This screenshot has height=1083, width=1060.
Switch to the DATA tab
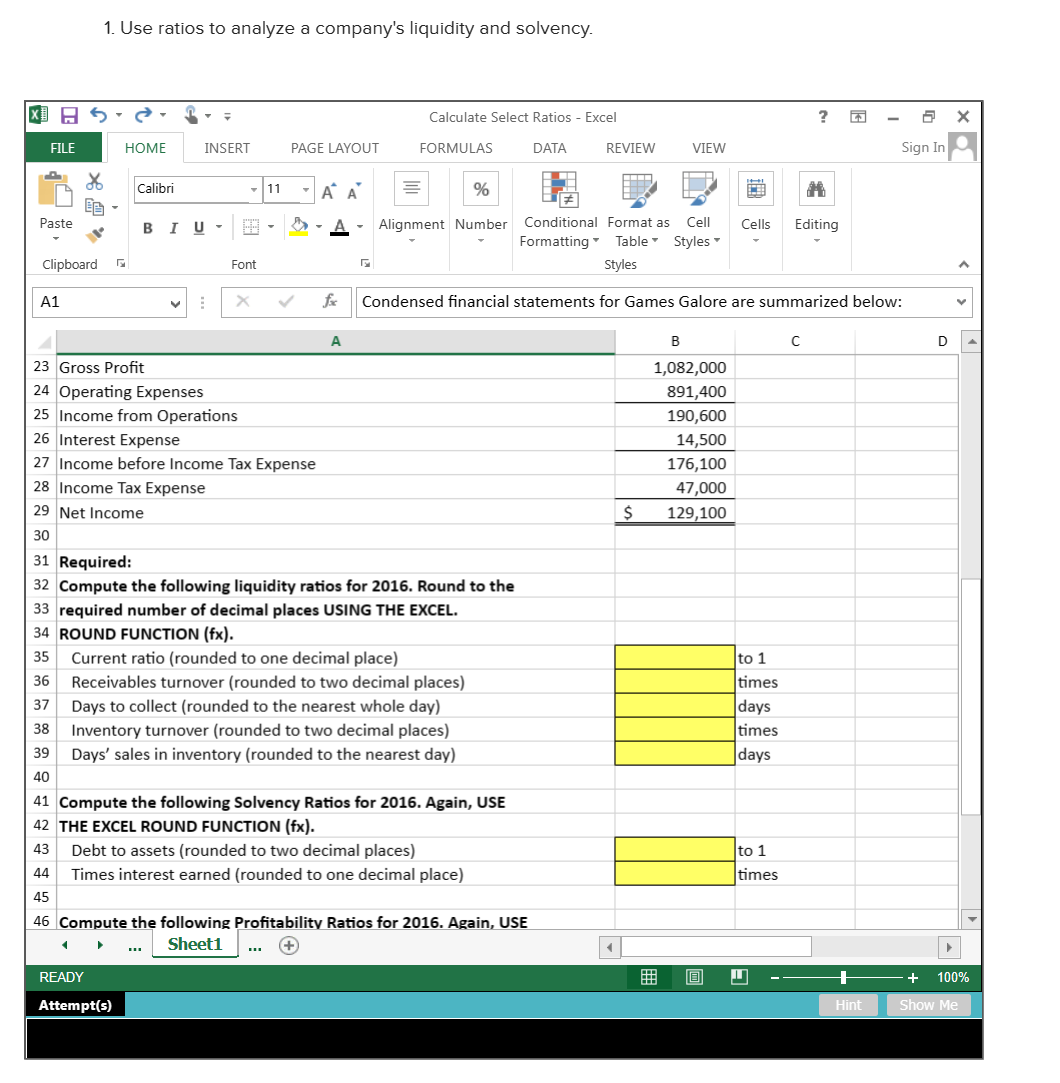click(549, 148)
